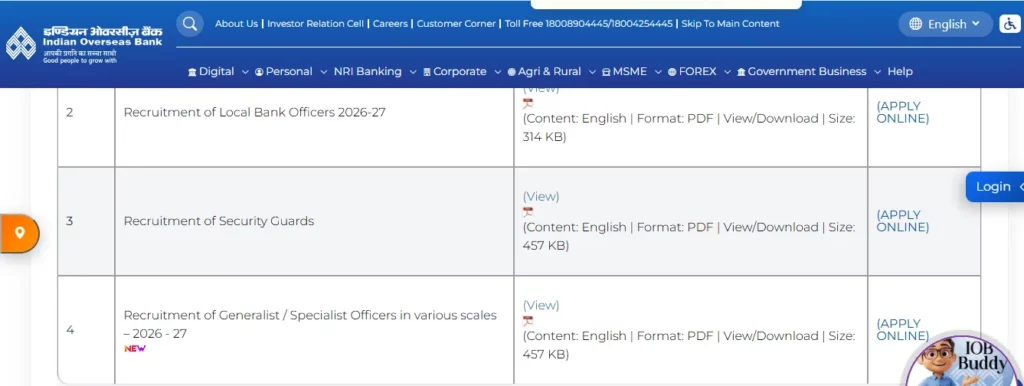The width and height of the screenshot is (1024, 386).
Task: Open the About Us link
Action: click(236, 24)
